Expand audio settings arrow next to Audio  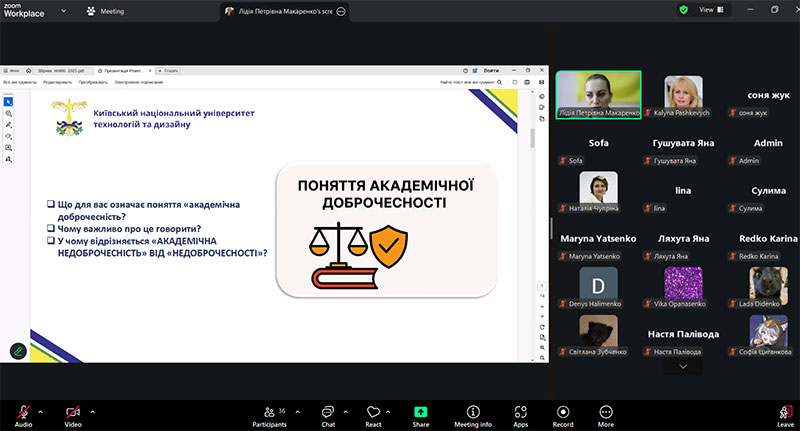click(x=40, y=410)
